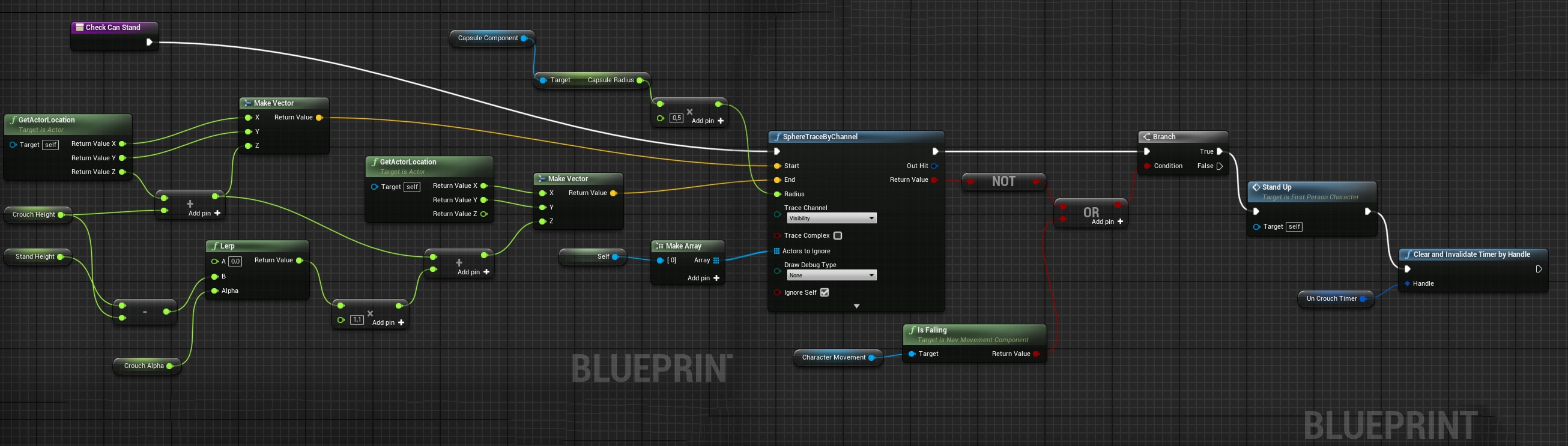
Task: Click the Clear and Invalidate Timer exec output pin
Action: [1539, 269]
